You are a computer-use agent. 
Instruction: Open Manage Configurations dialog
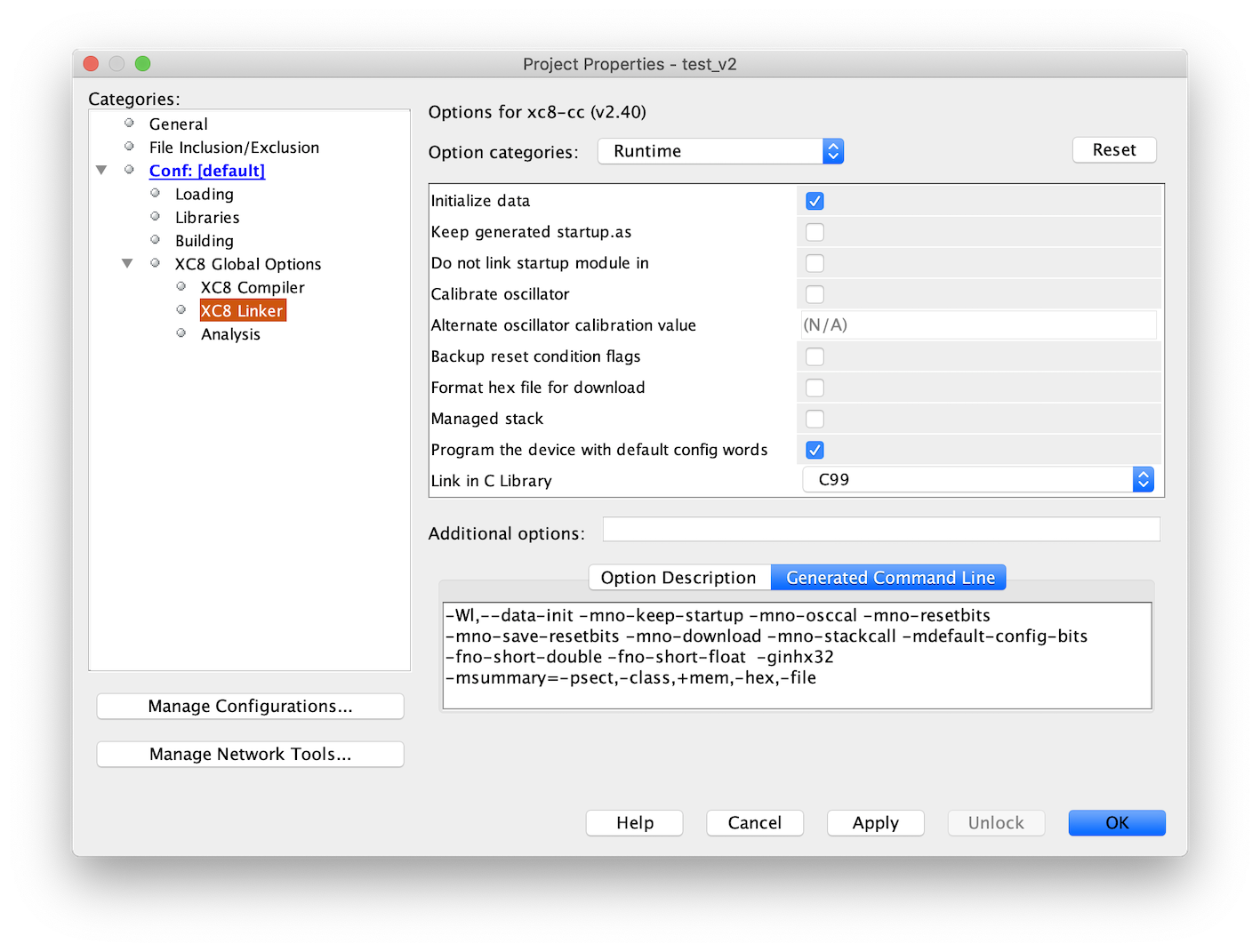250,707
